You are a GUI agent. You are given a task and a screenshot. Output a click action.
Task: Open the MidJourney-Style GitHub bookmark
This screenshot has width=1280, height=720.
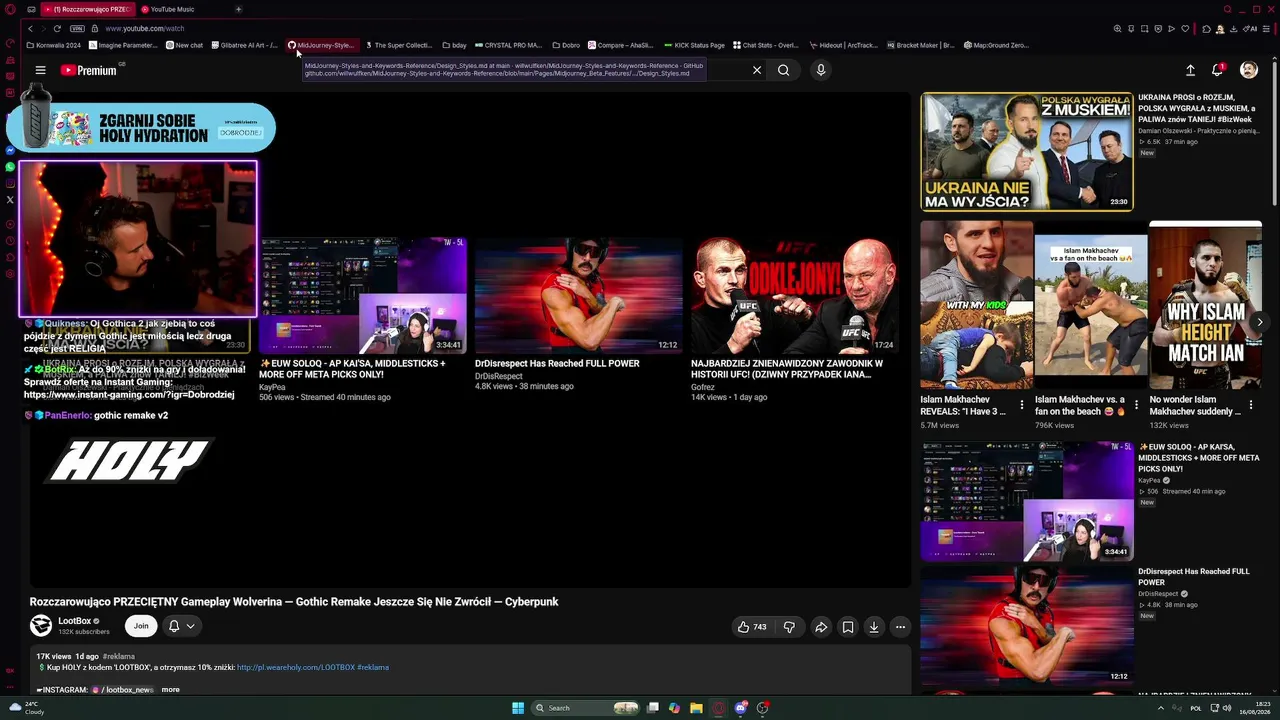coord(321,45)
